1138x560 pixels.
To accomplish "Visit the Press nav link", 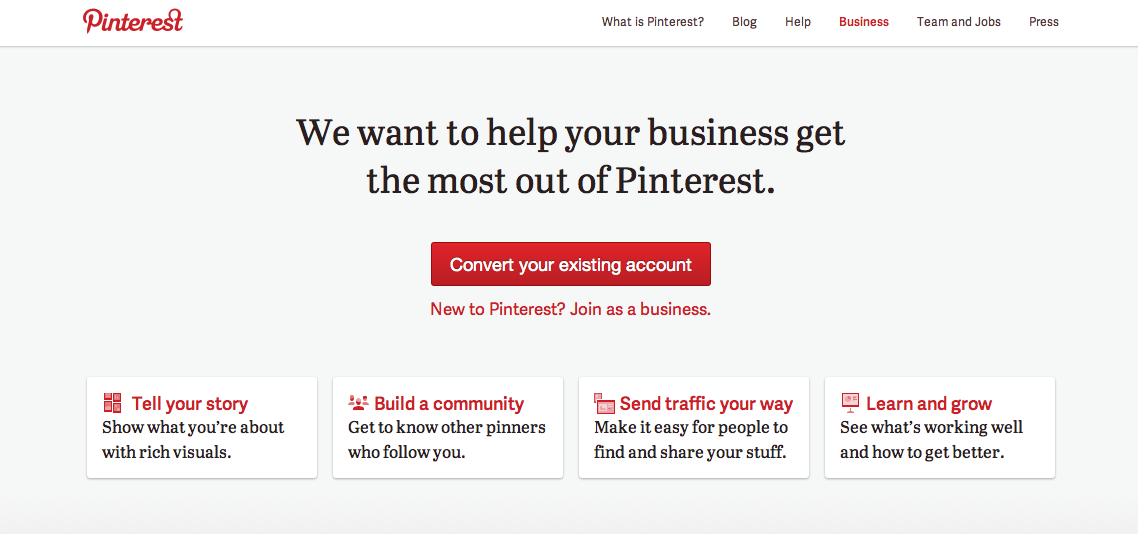I will click(x=1043, y=22).
